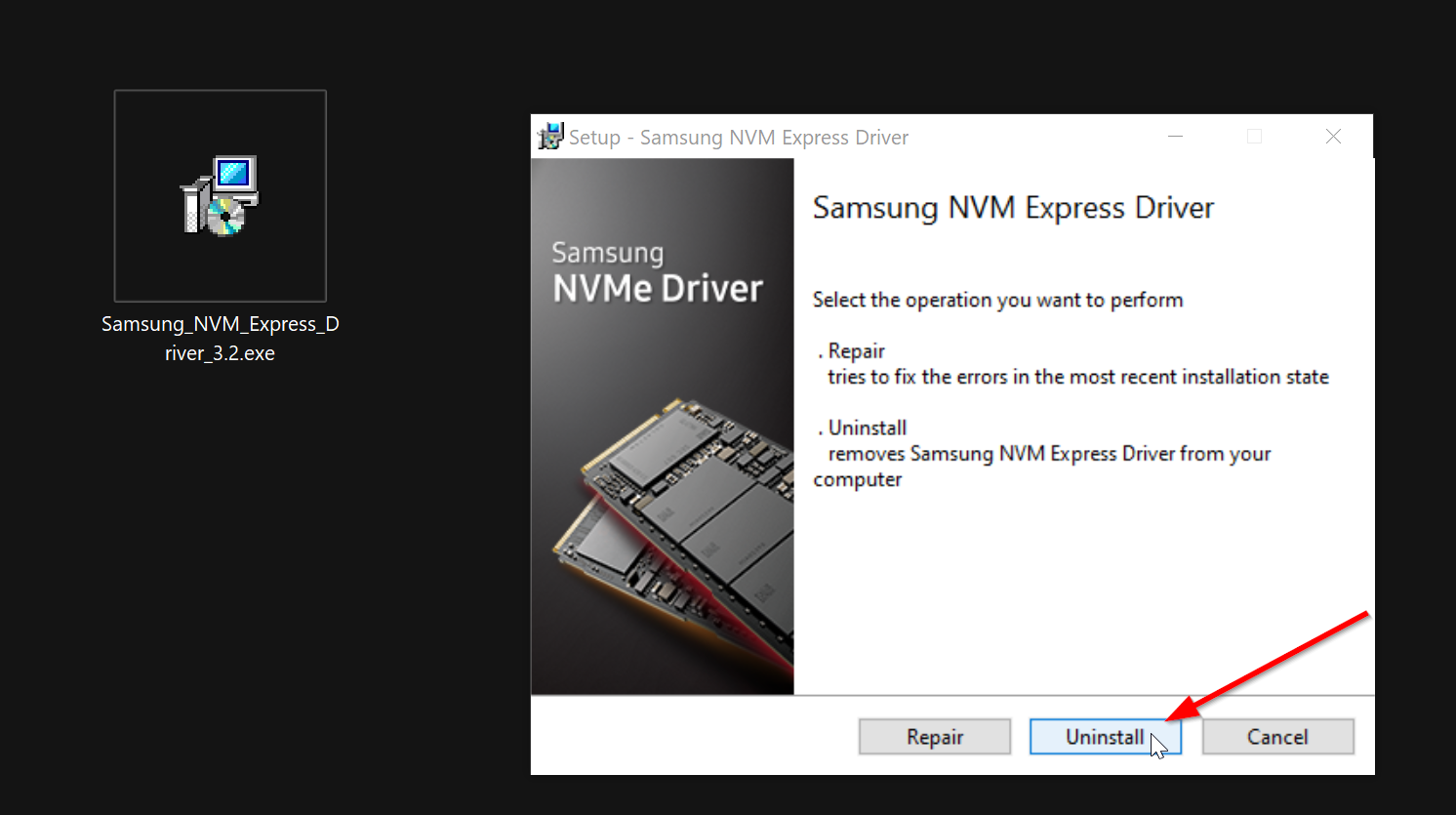This screenshot has height=815, width=1456.
Task: Minimize the Samsung NVM Express Driver setup window
Action: (1175, 137)
